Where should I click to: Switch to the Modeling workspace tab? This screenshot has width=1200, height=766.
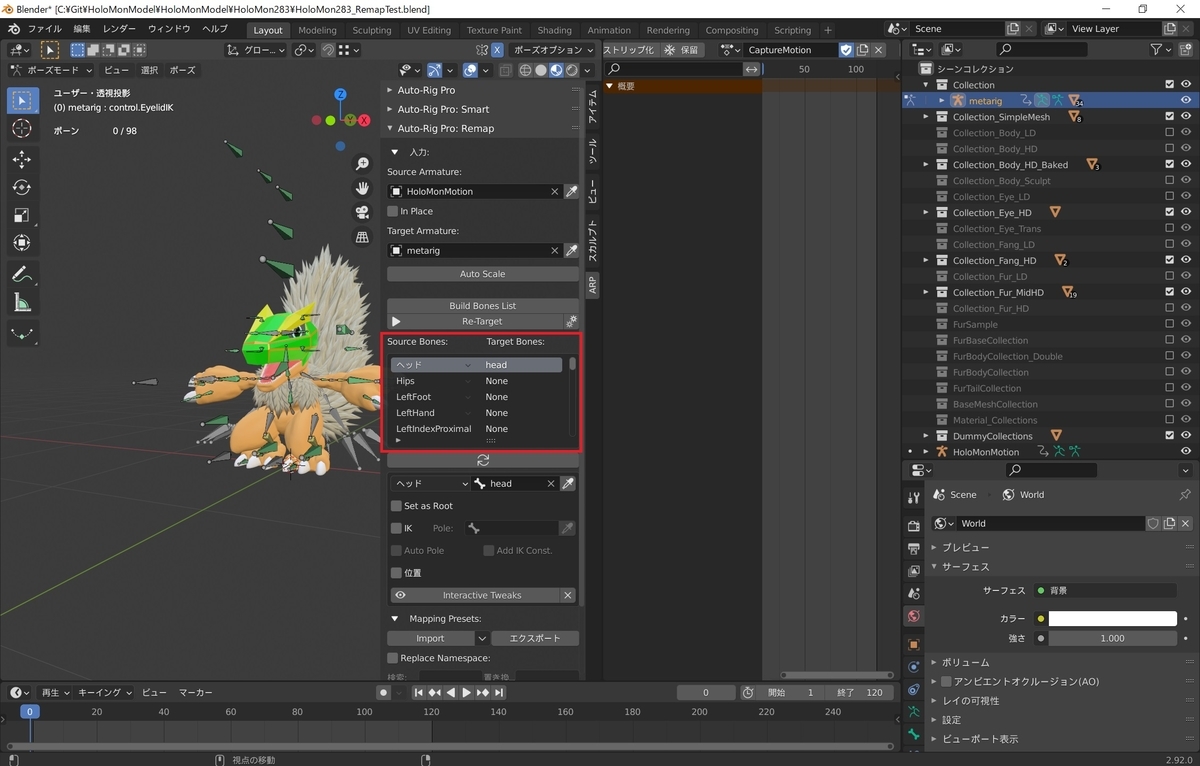(317, 30)
